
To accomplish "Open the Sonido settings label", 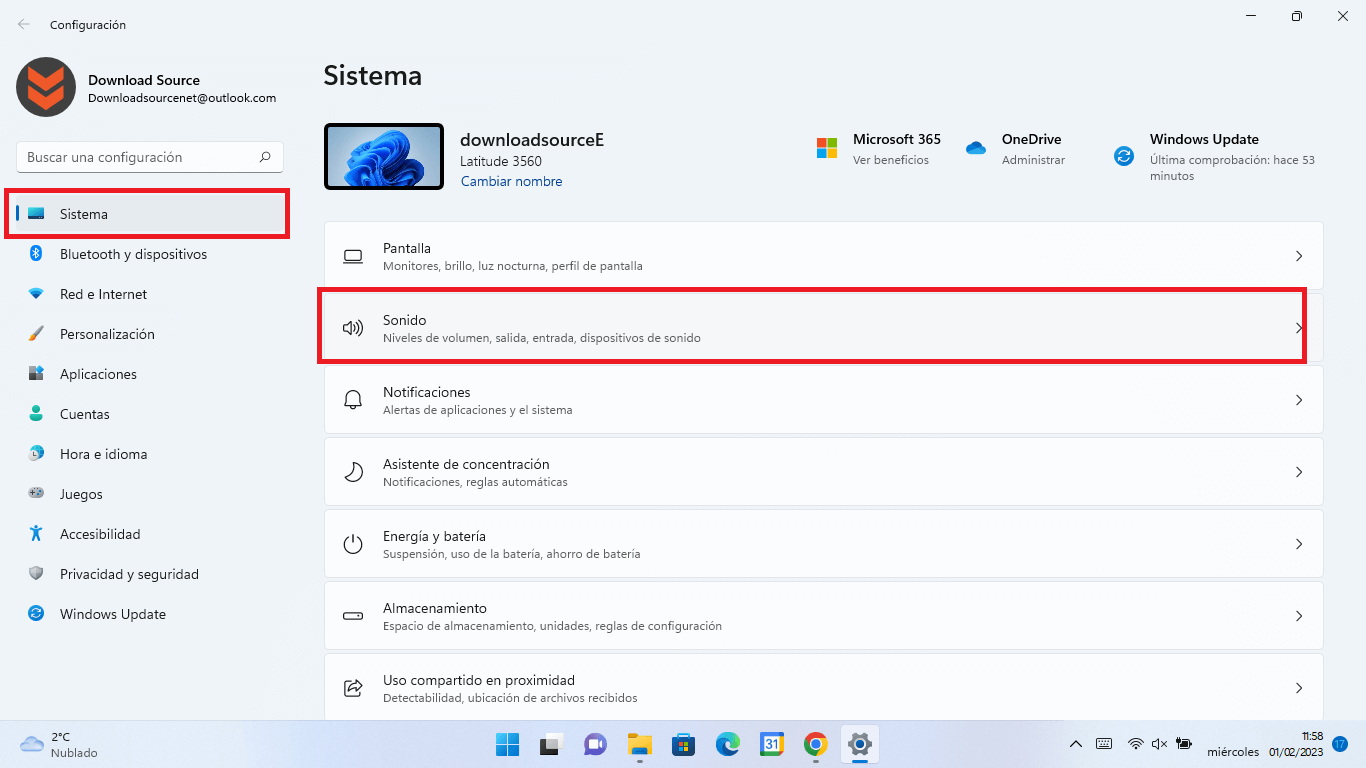I will pyautogui.click(x=404, y=320).
